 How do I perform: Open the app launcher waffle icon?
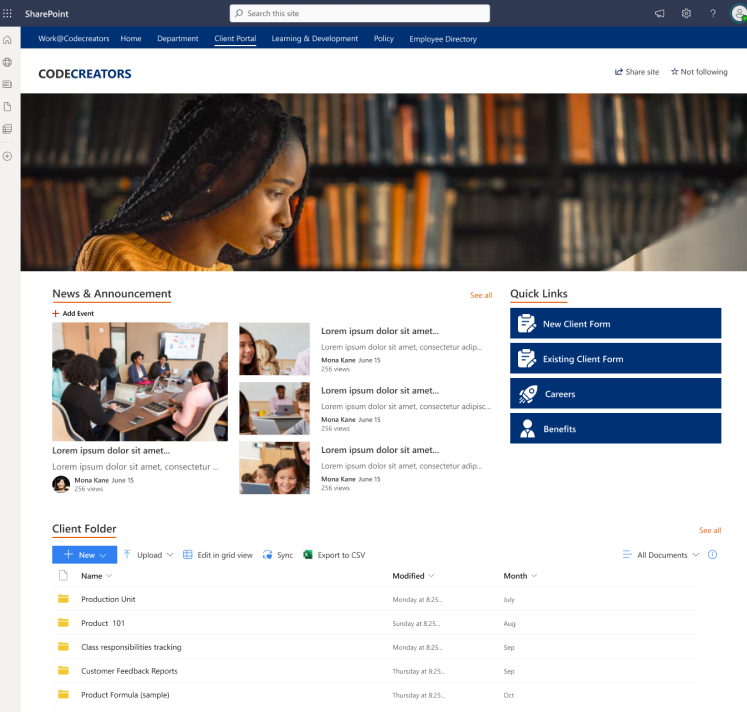[x=8, y=13]
